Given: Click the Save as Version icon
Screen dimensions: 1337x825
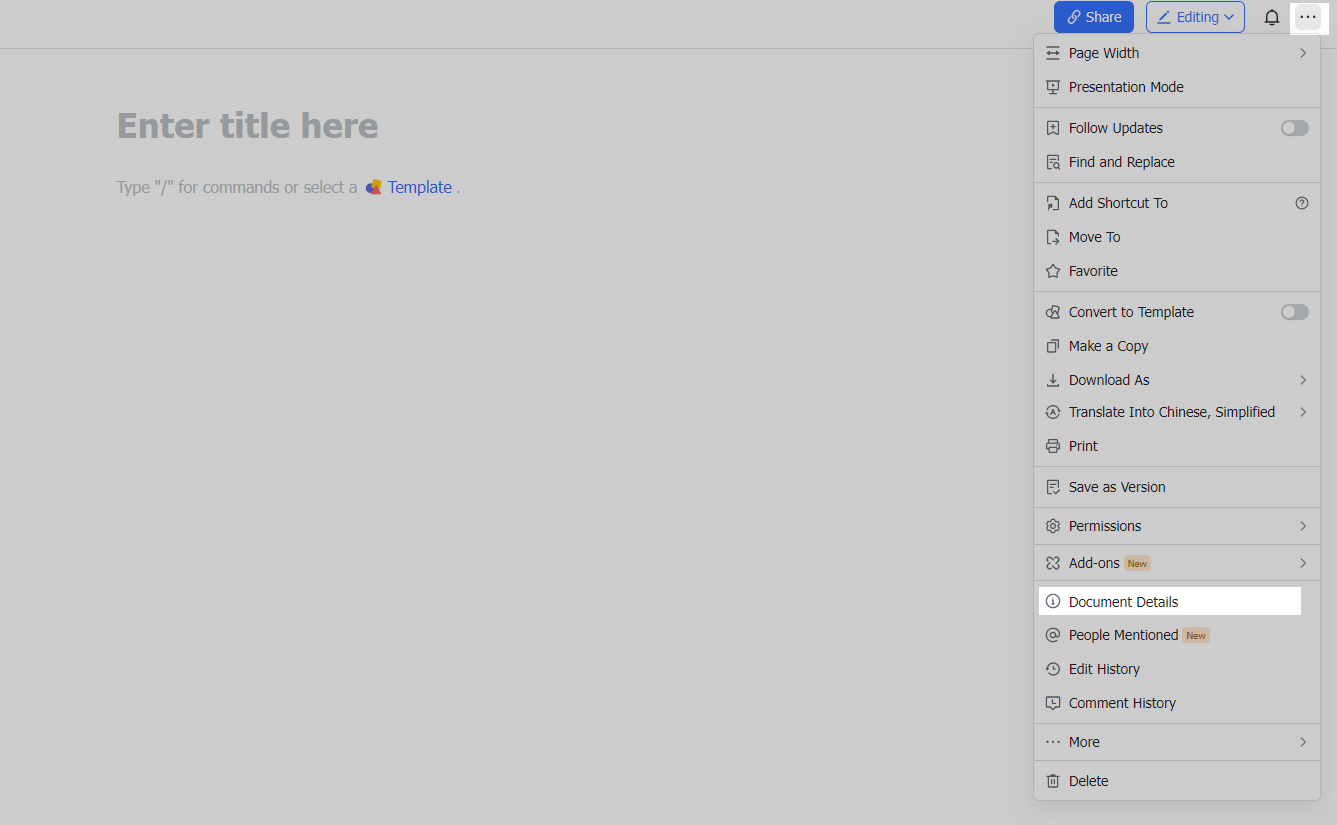Looking at the screenshot, I should [x=1052, y=487].
